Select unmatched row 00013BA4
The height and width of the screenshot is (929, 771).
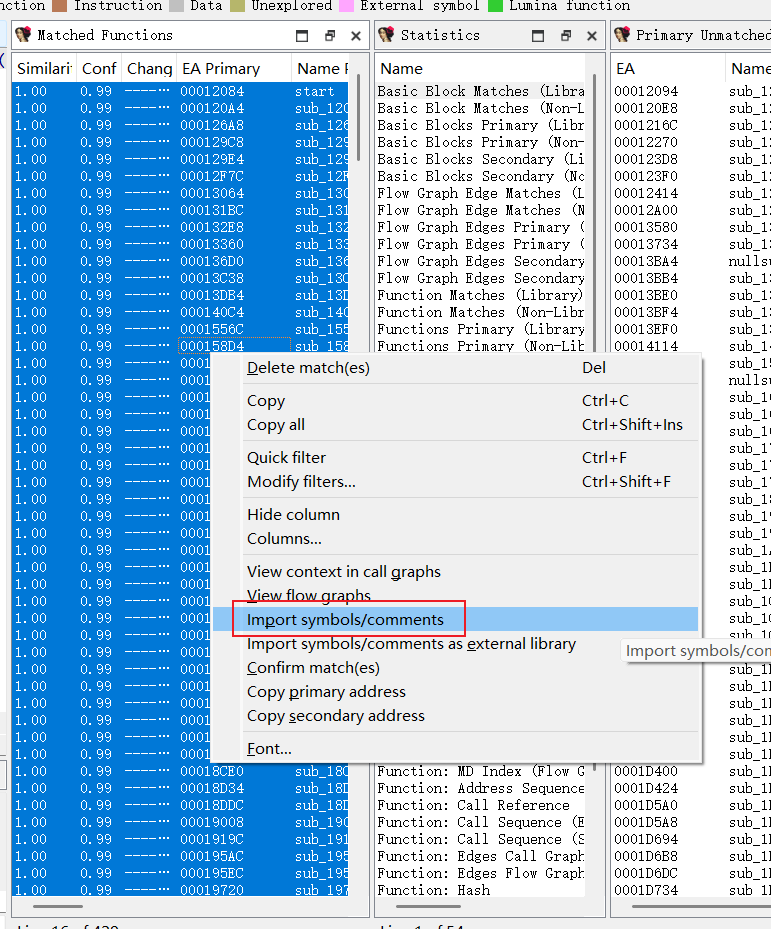[x=691, y=261]
